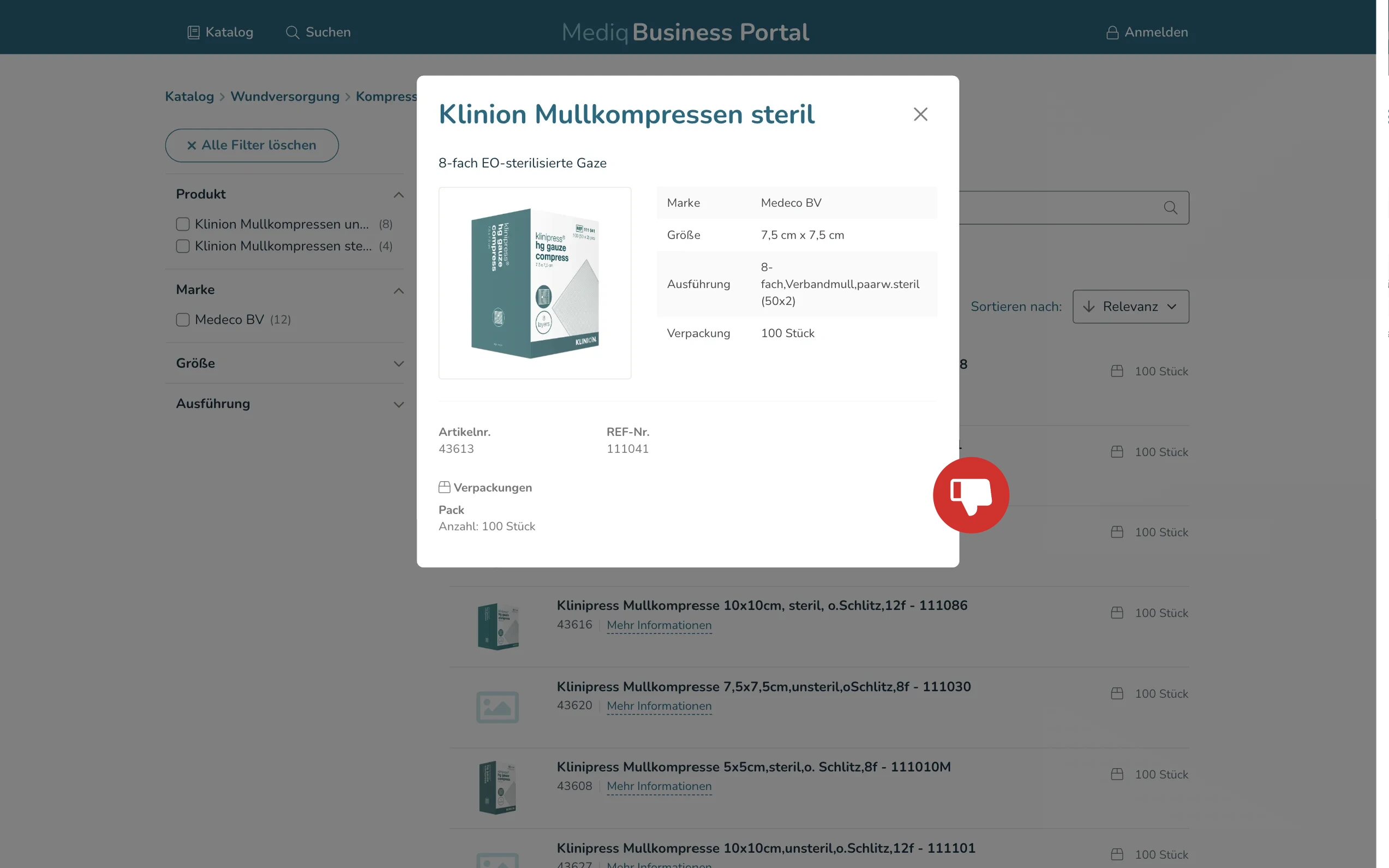Click the product box image in dialog

(534, 283)
